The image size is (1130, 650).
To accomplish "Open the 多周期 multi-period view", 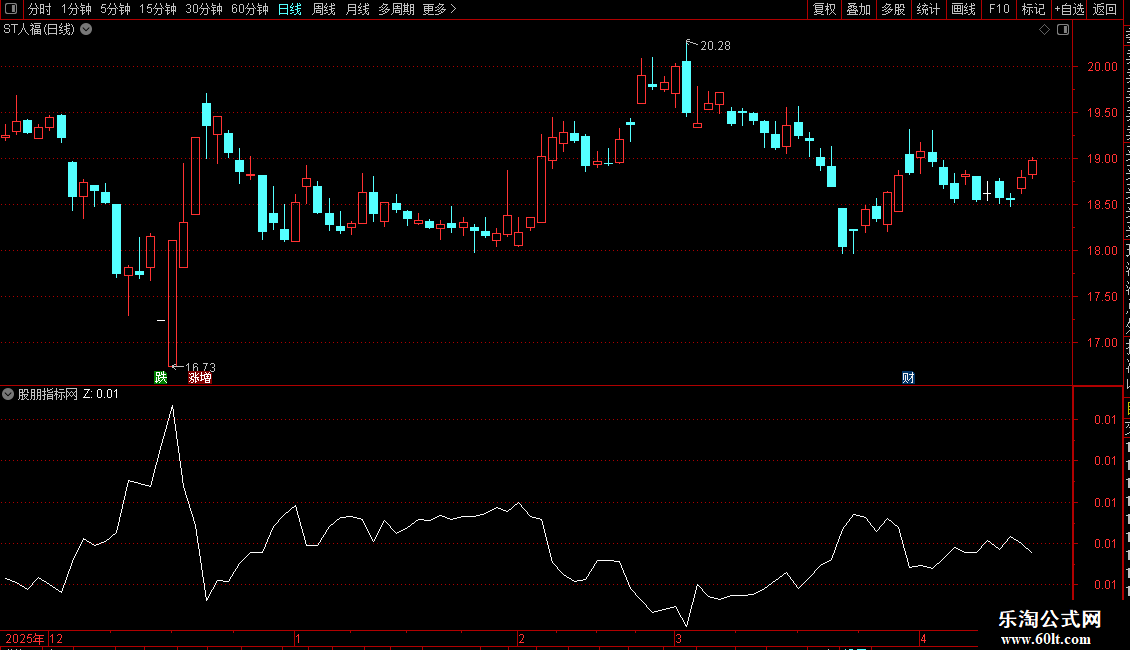I will click(396, 9).
